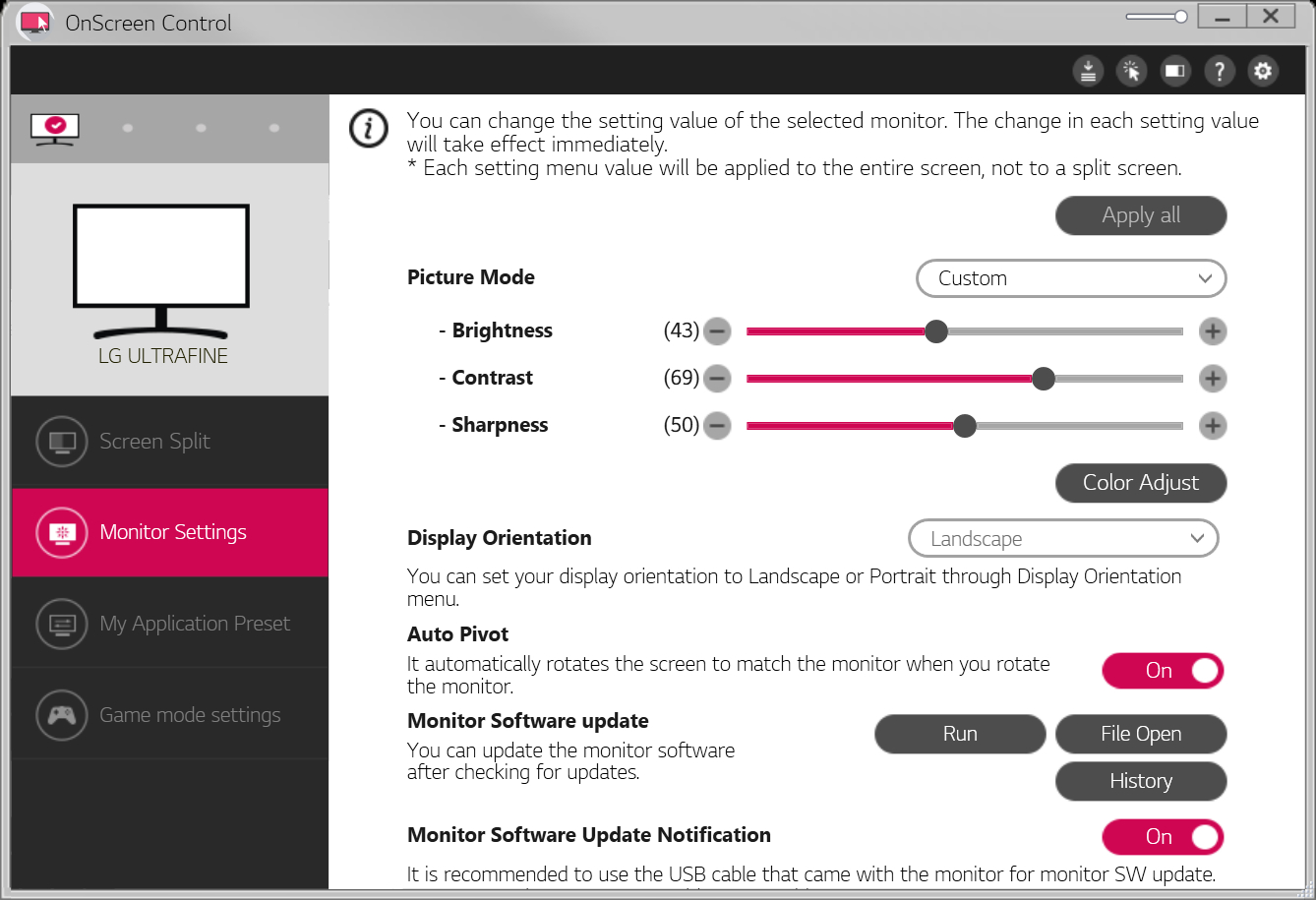Select the first monitor icon with checkmark
Viewport: 1316px width, 900px height.
coord(55,129)
